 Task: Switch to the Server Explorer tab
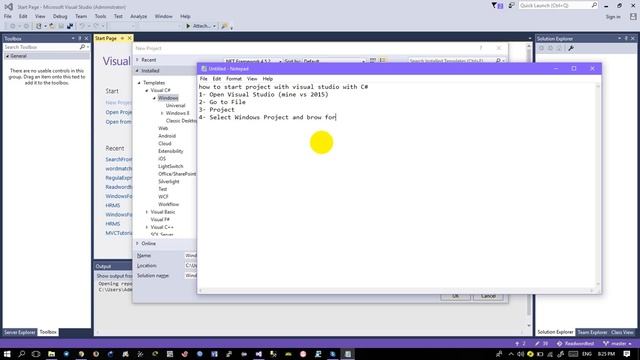(x=20, y=332)
